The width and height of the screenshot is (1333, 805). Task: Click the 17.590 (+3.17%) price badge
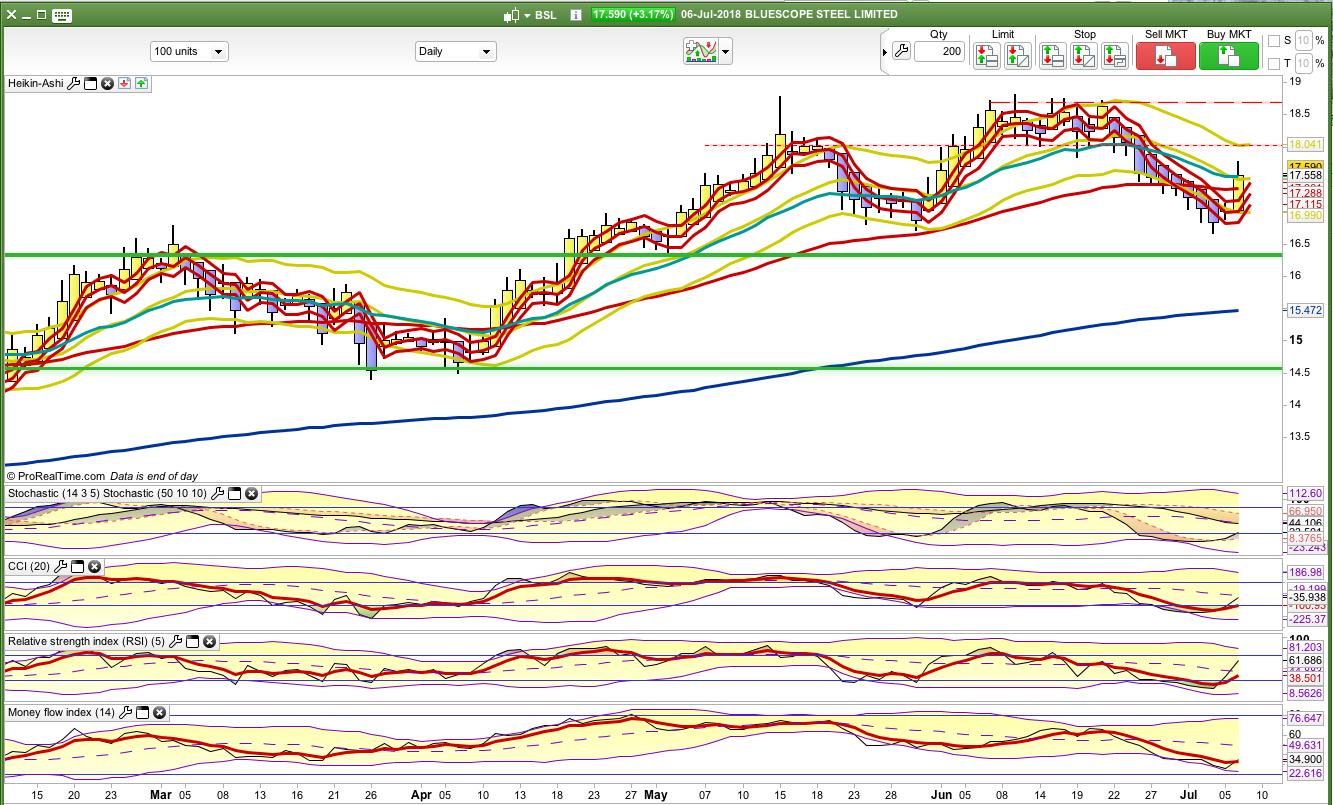pos(633,15)
